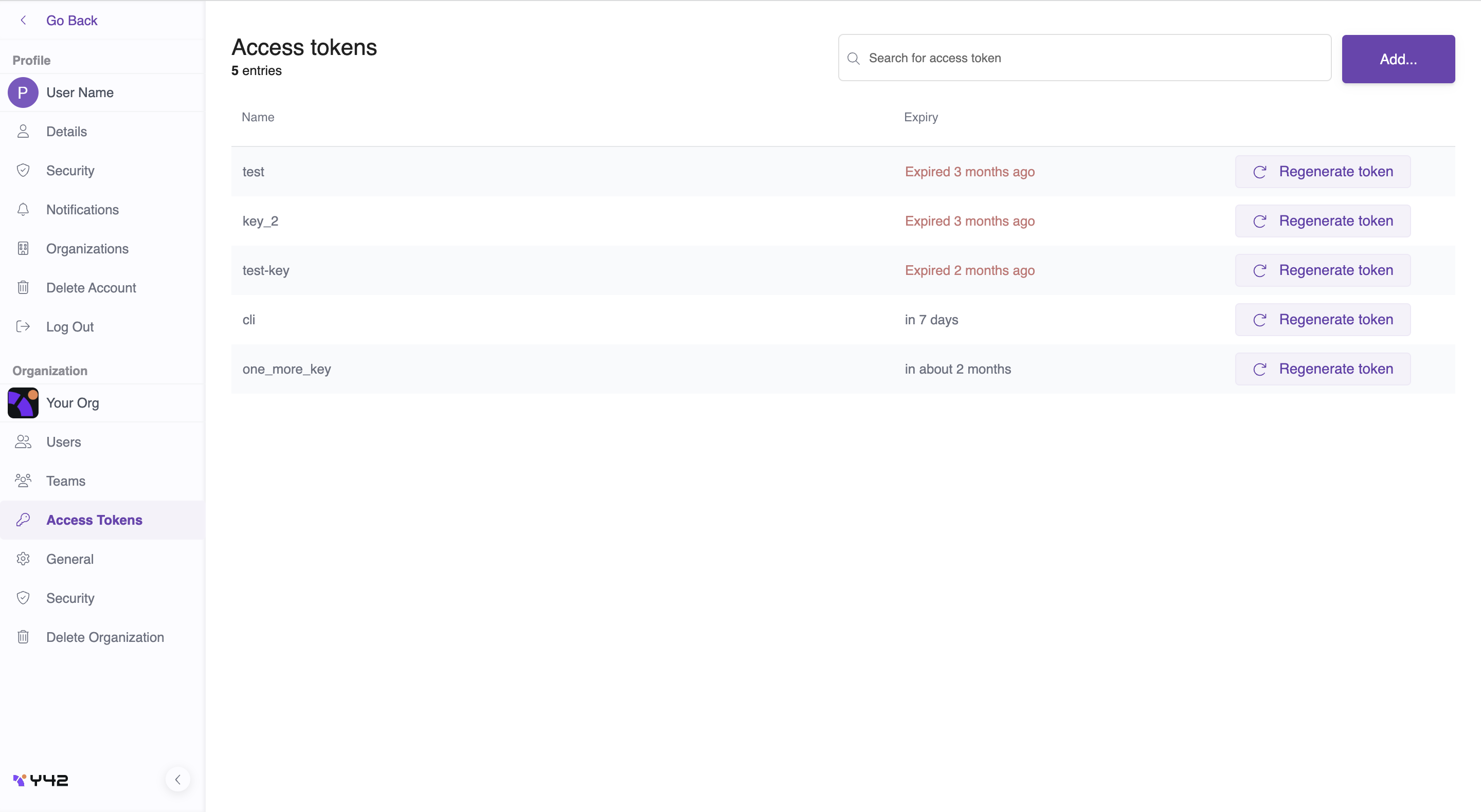Click the shield icon for profile Security
The width and height of the screenshot is (1481, 812).
(x=23, y=171)
